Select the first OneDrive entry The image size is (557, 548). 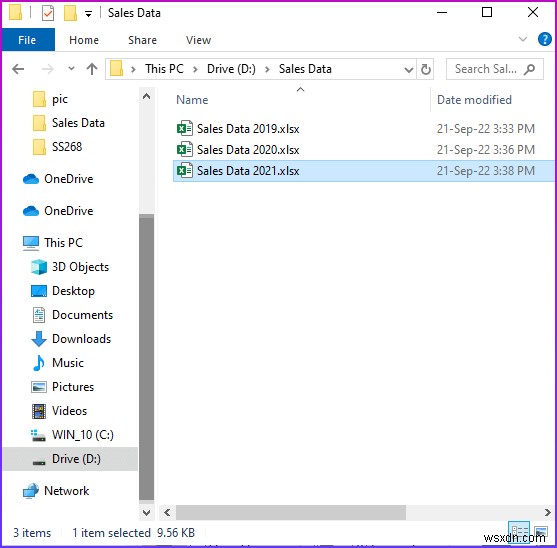pos(69,179)
